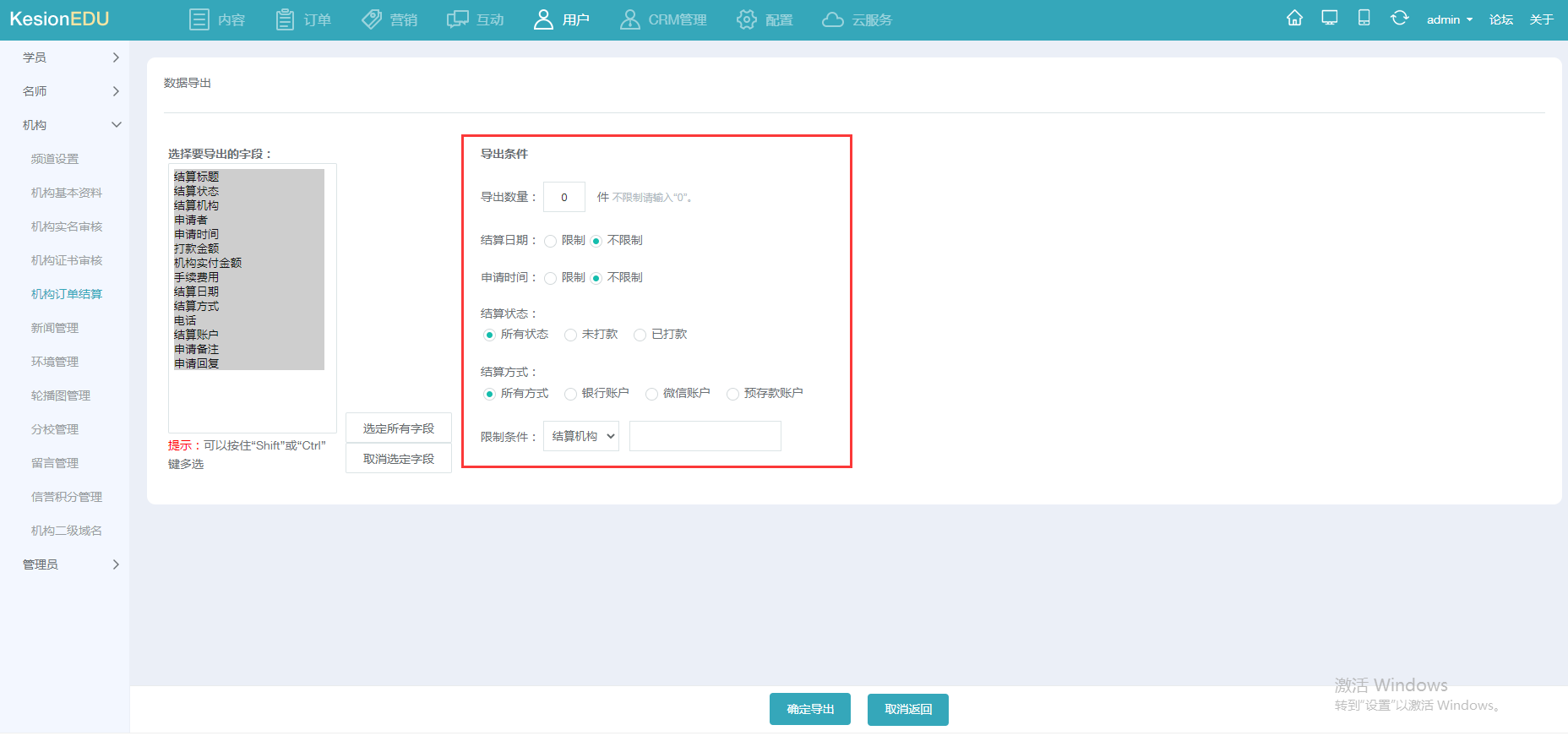Click the 确定导出 button
1568x736 pixels.
(x=809, y=709)
